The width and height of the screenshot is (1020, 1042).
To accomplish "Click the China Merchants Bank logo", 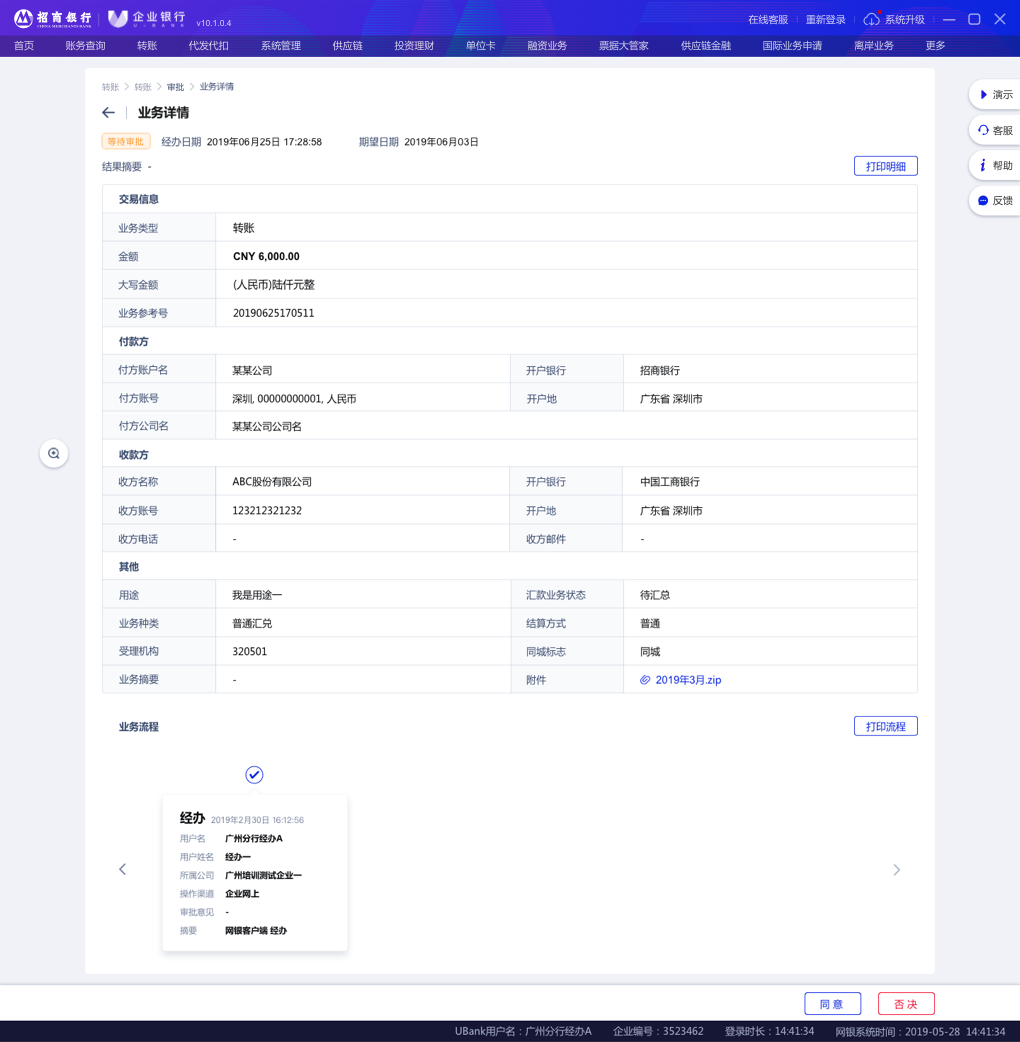I will click(52, 19).
